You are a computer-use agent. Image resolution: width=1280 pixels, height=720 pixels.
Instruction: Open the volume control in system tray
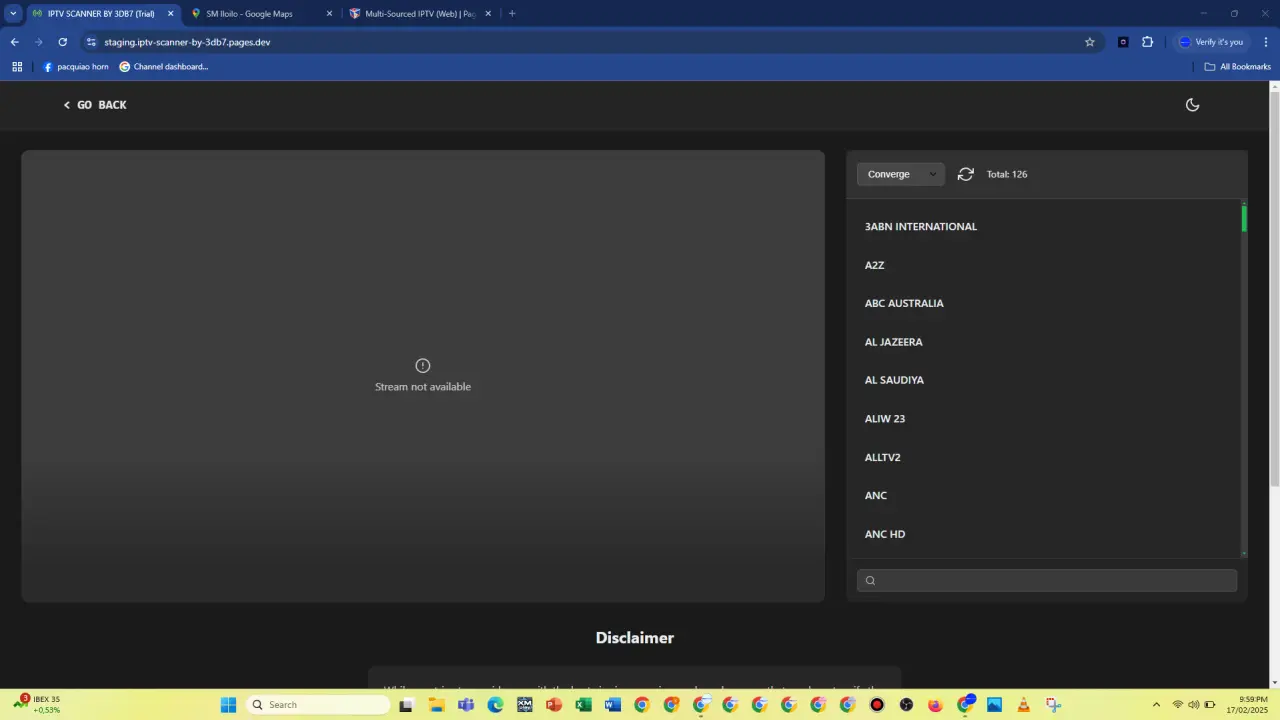coord(1193,705)
